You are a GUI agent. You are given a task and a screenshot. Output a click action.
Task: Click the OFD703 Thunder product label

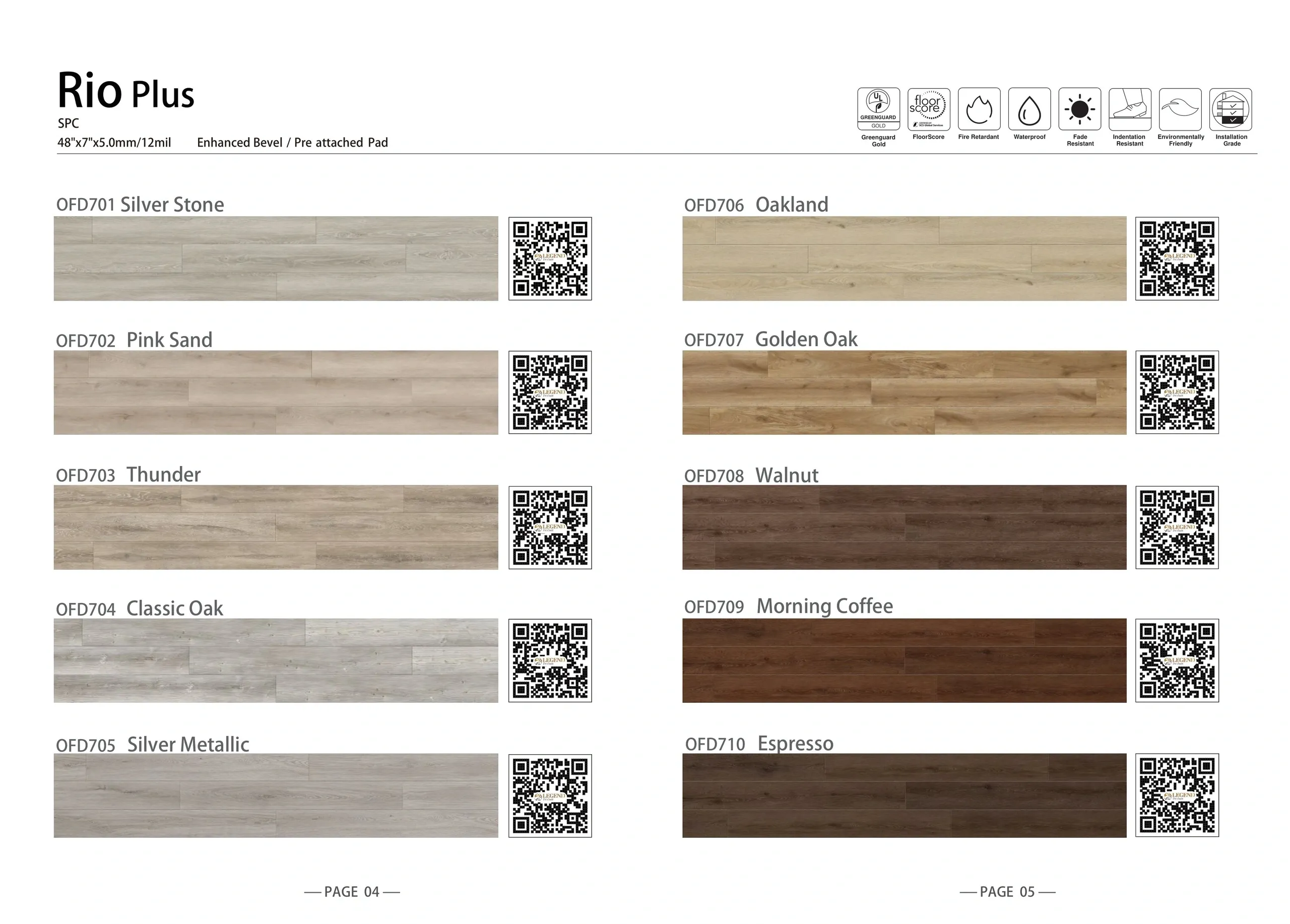click(x=128, y=475)
